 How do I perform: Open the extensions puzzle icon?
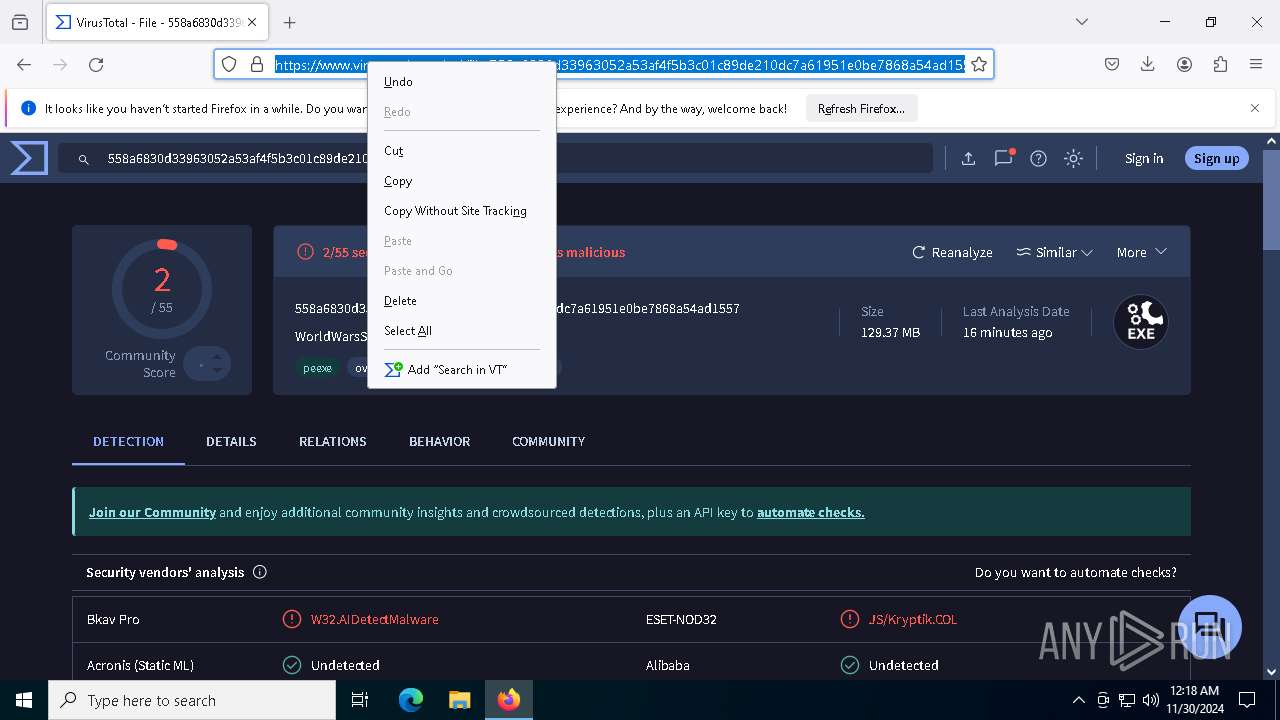pos(1220,64)
